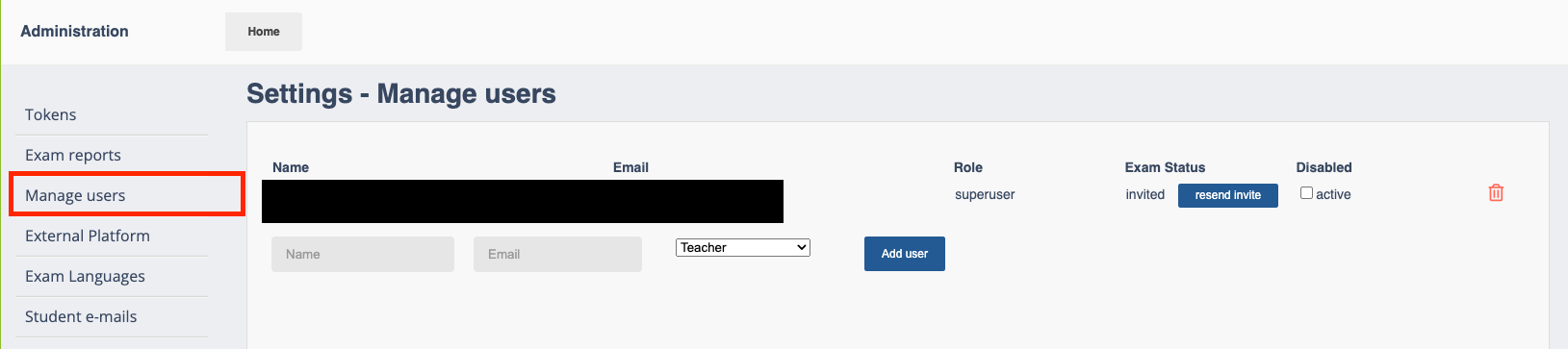
Task: Open Student e-mails settings
Action: point(81,316)
